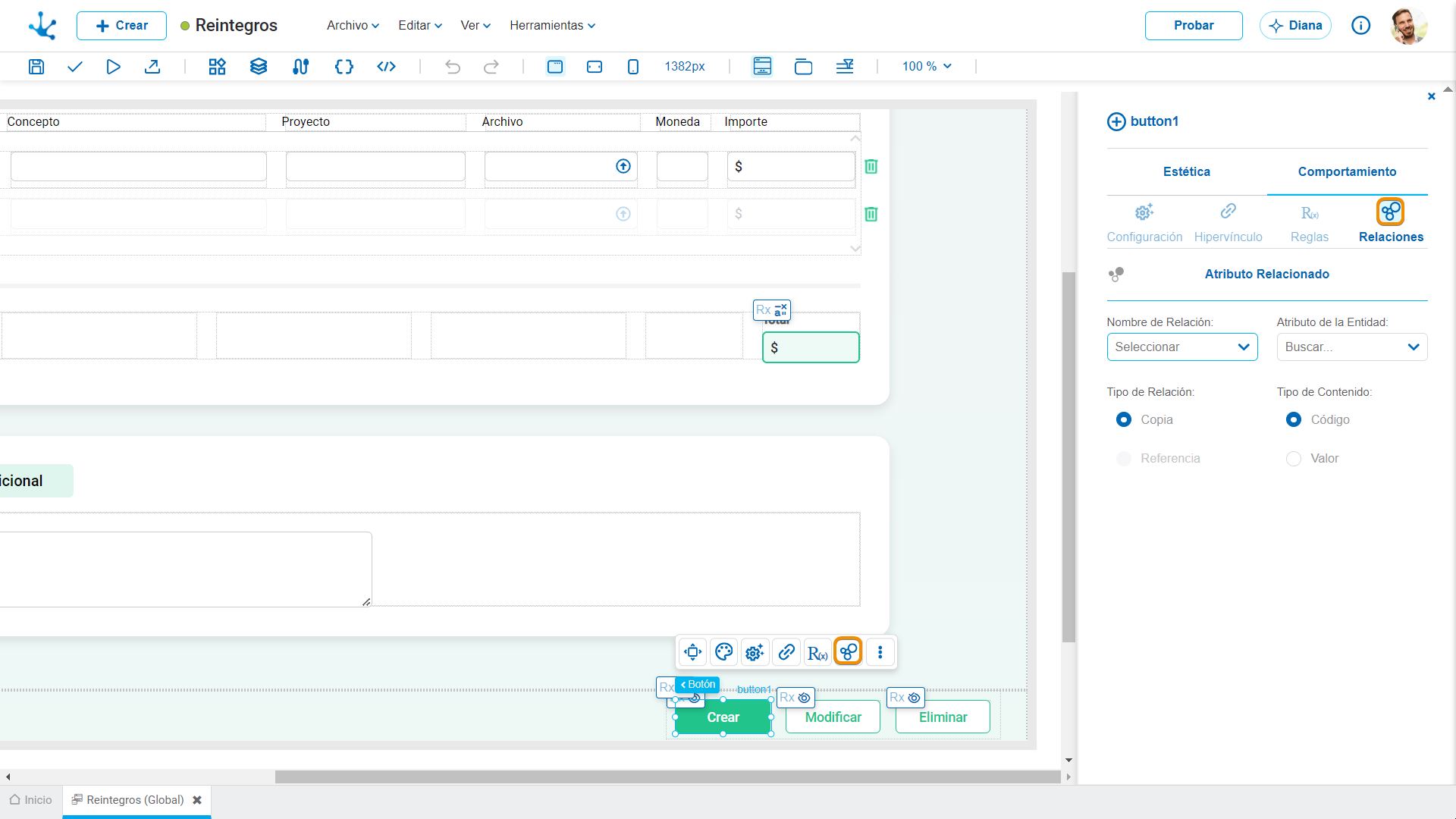Click the Probar button
1456x819 pixels.
(1194, 26)
